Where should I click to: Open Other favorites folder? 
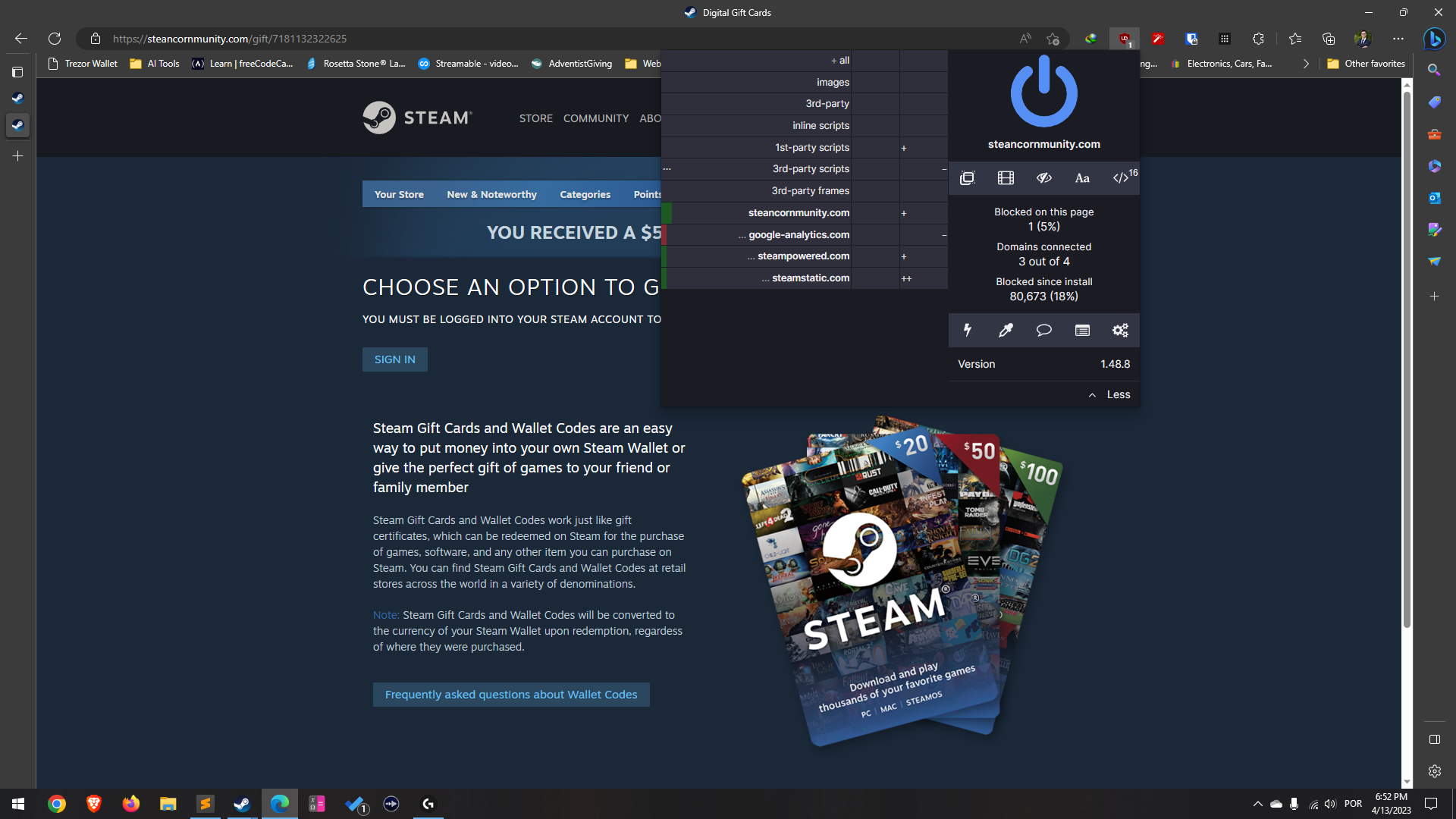coord(1366,64)
